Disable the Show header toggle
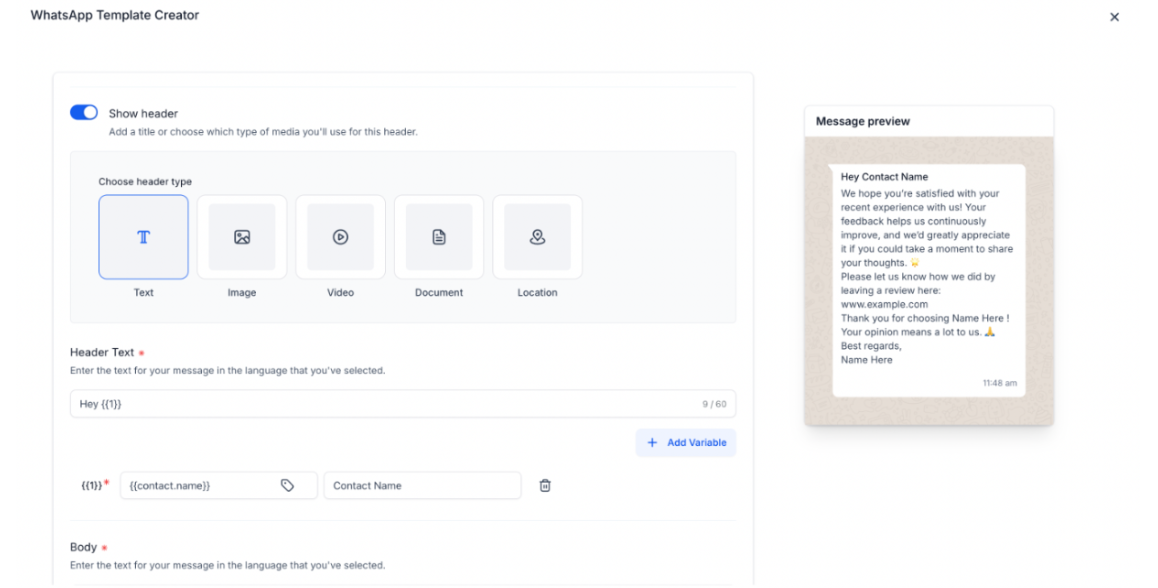 coord(84,113)
